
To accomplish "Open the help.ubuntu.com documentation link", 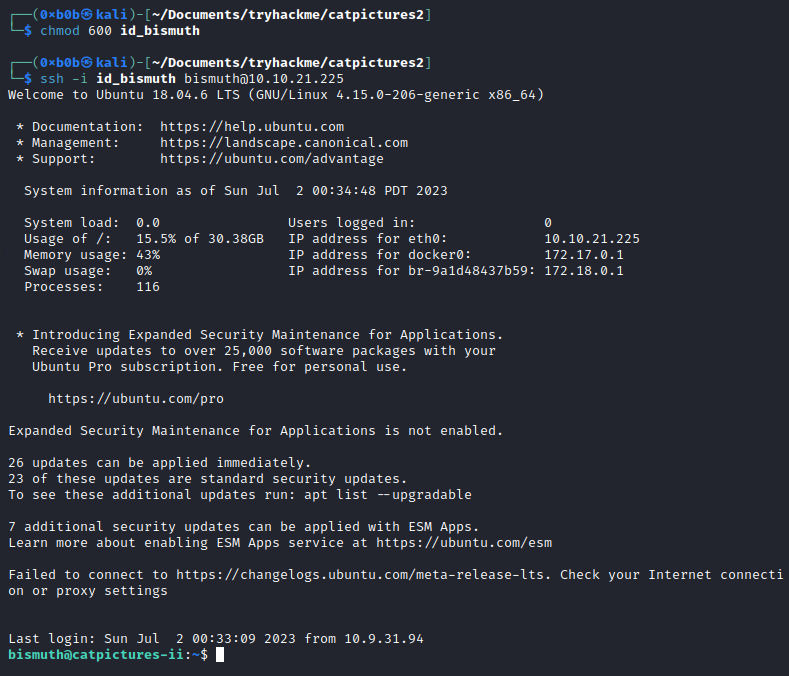I will [252, 127].
